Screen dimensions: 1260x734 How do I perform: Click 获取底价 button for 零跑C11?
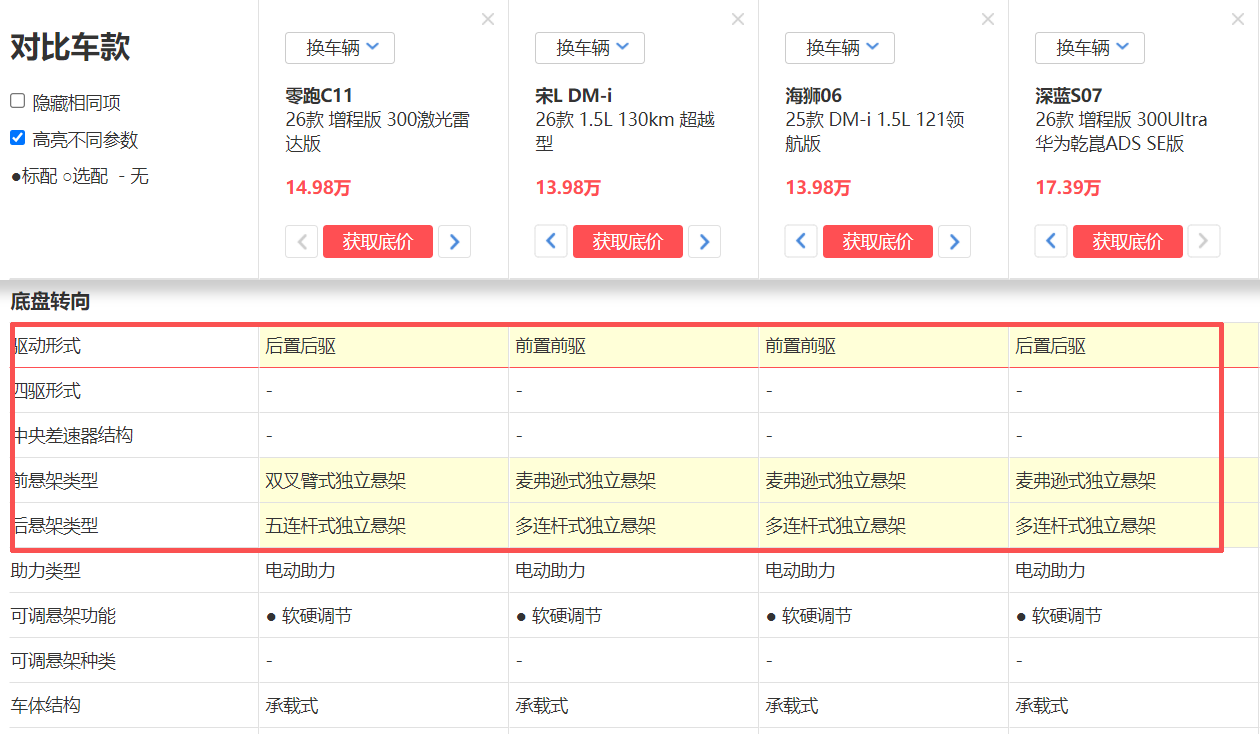pos(377,241)
